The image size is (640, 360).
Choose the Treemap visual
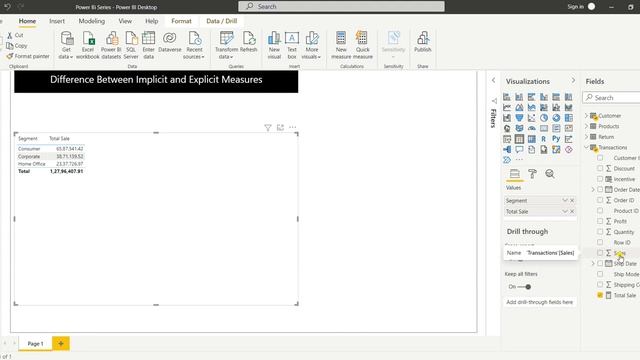(569, 118)
